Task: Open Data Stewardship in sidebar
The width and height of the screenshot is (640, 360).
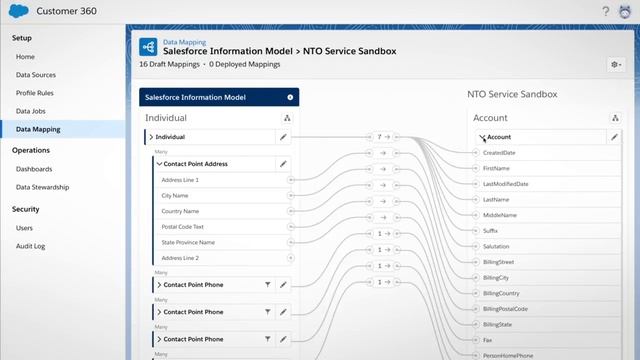Action: click(x=42, y=187)
